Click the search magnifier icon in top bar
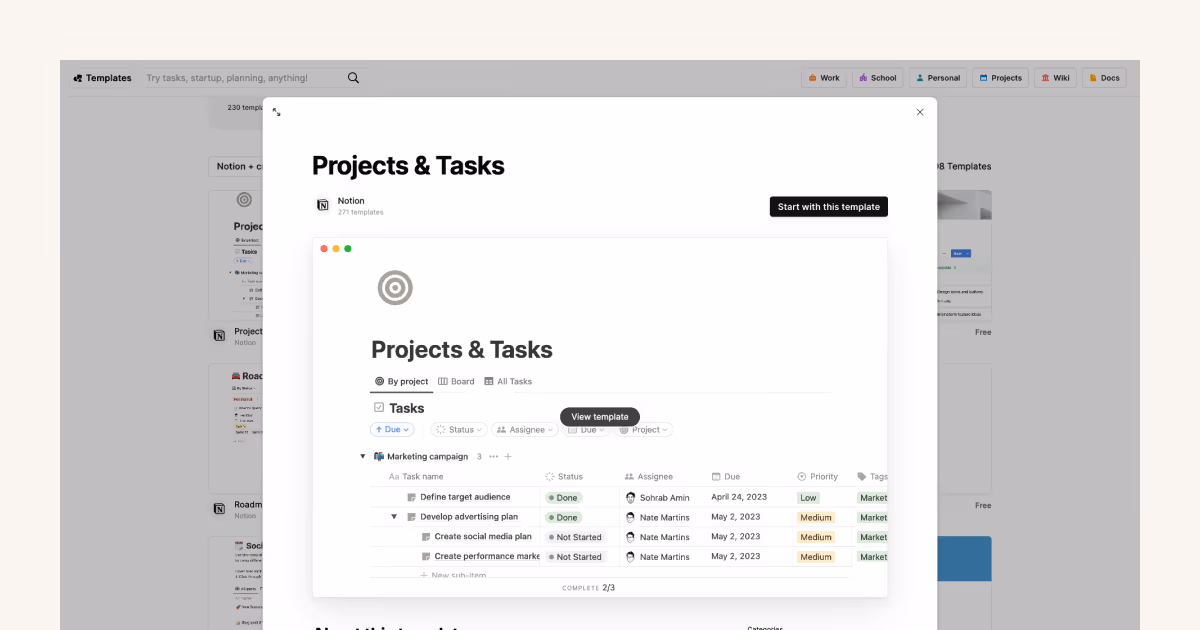Image resolution: width=1200 pixels, height=630 pixels. (353, 77)
